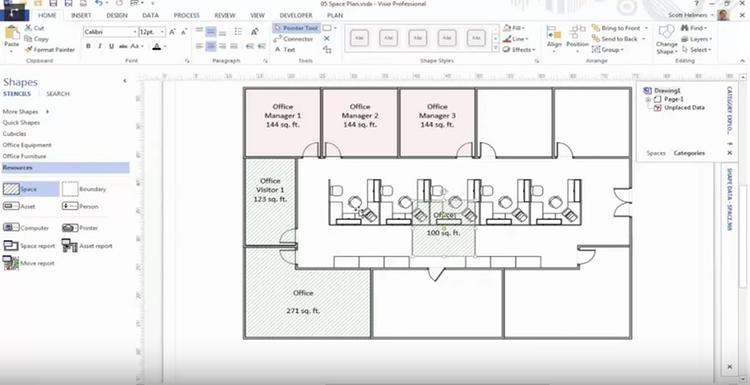750x385 pixels.
Task: Click Send to Back button
Action: [619, 39]
